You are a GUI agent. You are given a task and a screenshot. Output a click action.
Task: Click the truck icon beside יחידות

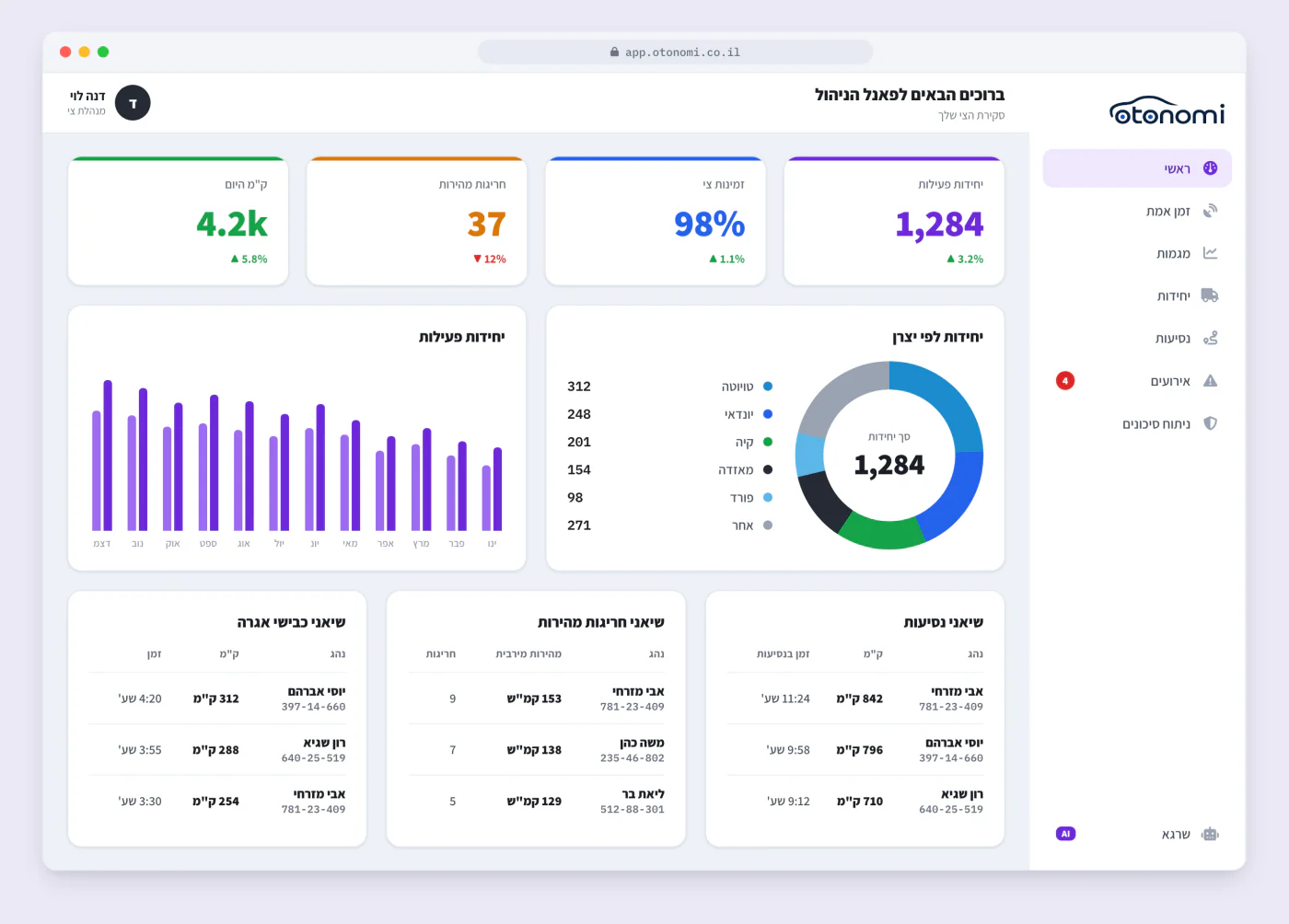[x=1210, y=295]
